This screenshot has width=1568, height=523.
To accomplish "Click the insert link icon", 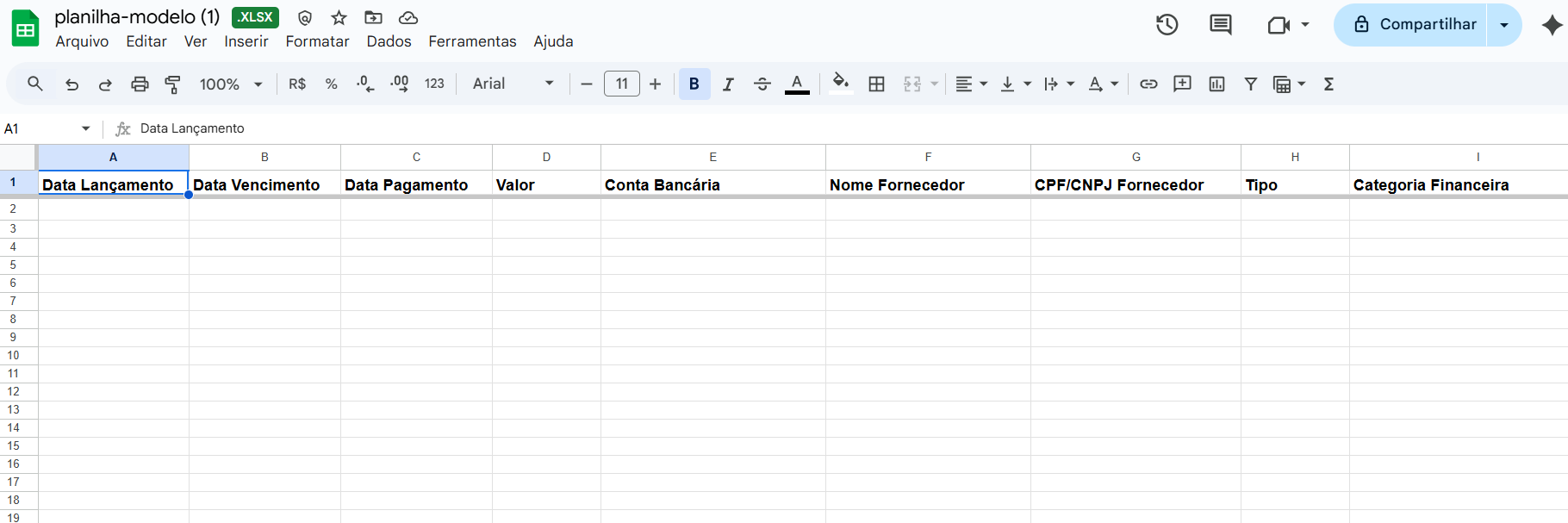I will pos(1148,84).
